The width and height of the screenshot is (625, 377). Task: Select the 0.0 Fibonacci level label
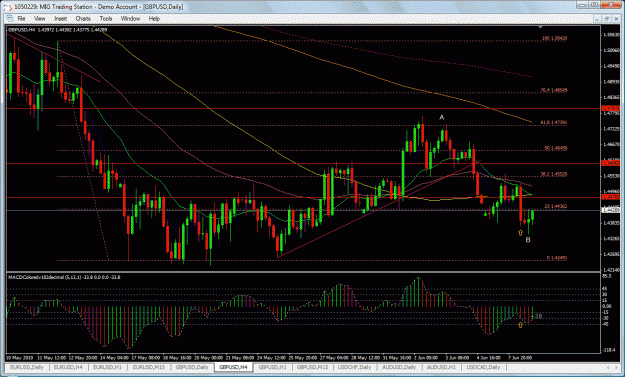pos(557,258)
